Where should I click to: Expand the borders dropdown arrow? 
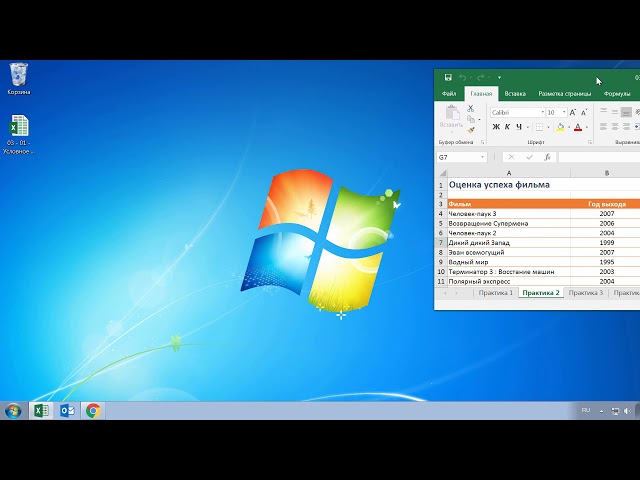tap(548, 127)
